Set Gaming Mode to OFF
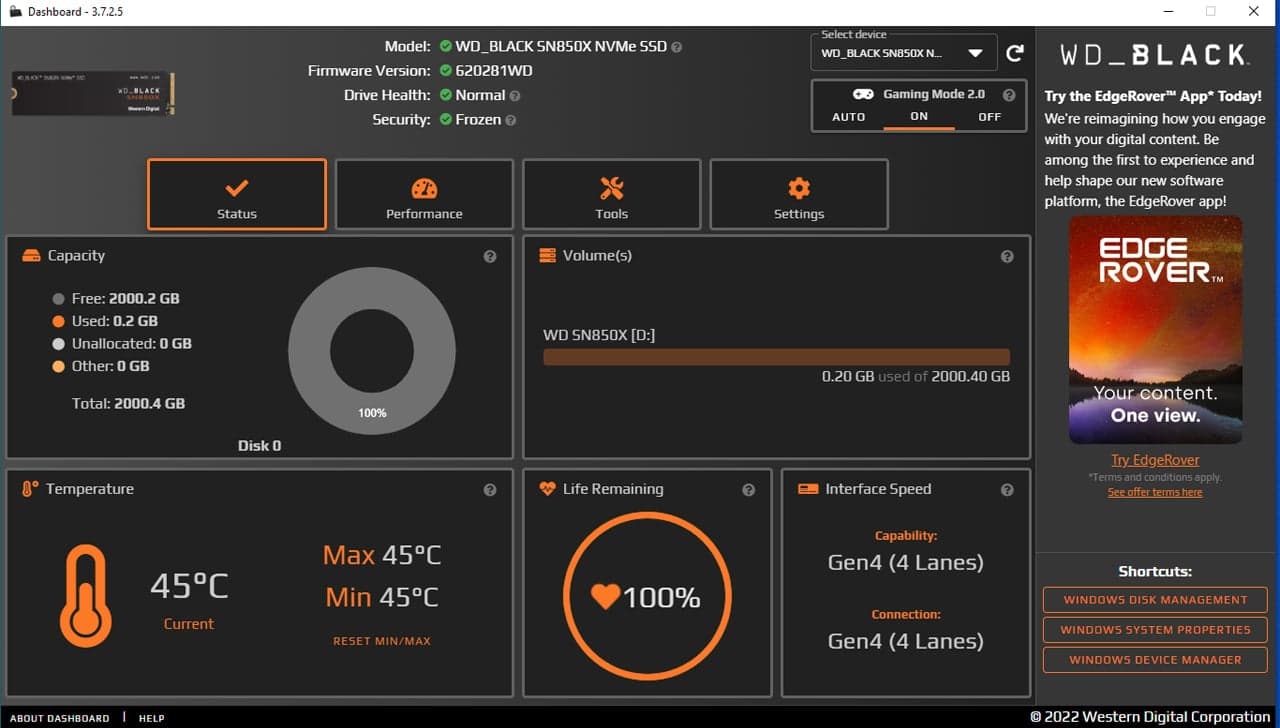1280x728 pixels. 989,117
